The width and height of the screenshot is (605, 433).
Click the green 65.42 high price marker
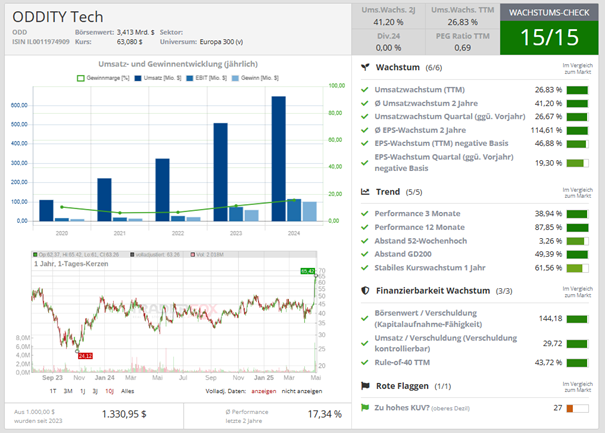click(308, 271)
